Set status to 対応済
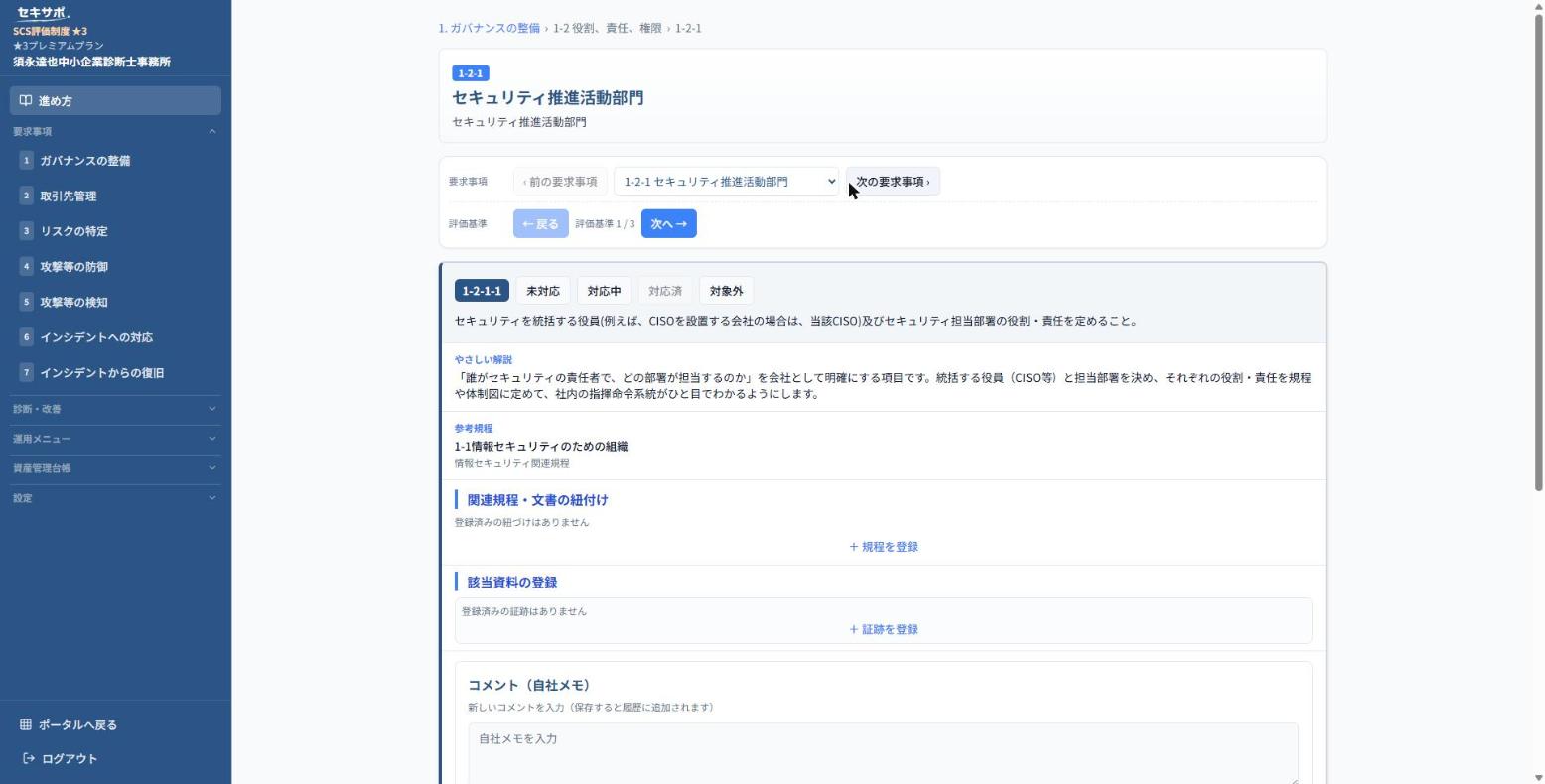 [x=665, y=291]
